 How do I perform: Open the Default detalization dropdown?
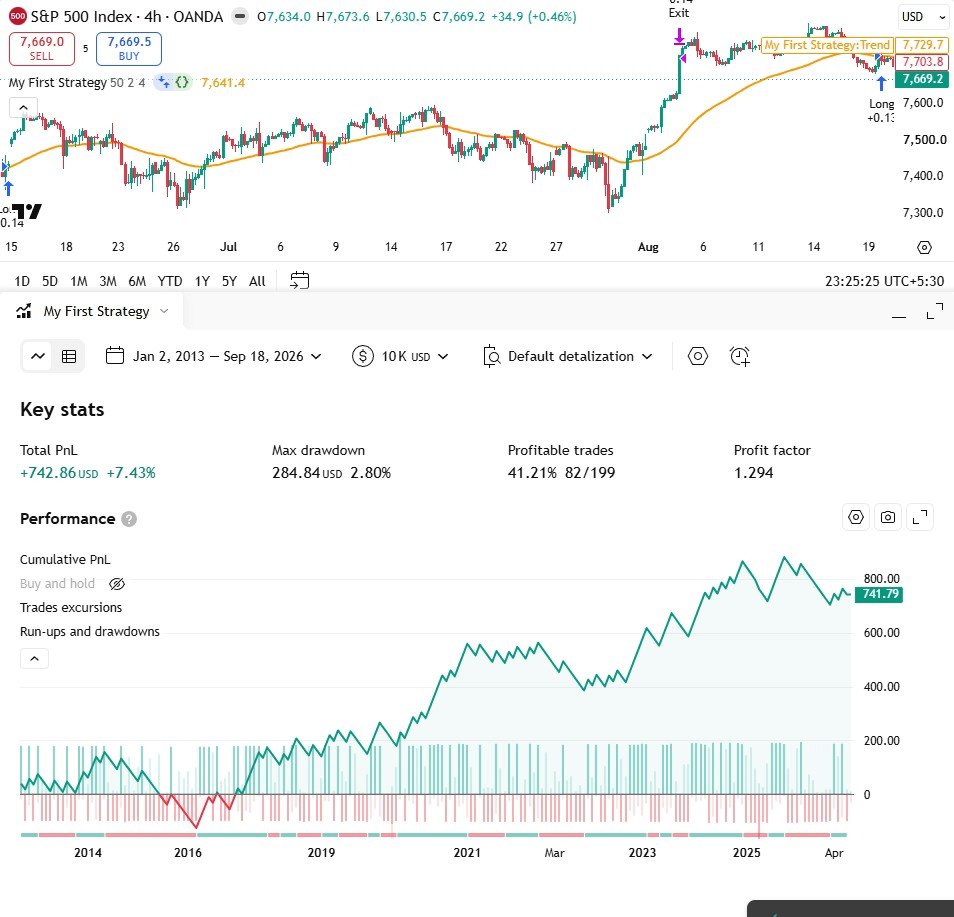tap(579, 356)
